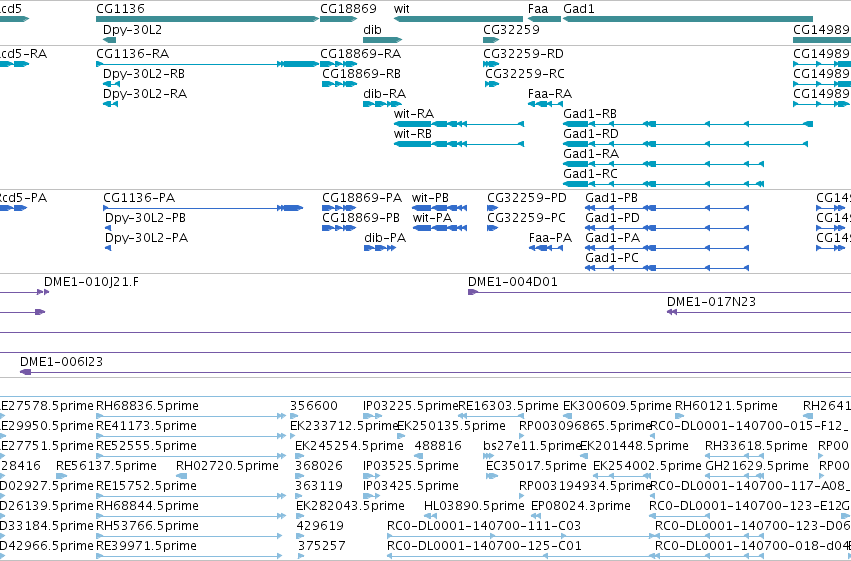Select the 356600 feature
Screen dimensions: 851x561
pyautogui.click(x=294, y=416)
